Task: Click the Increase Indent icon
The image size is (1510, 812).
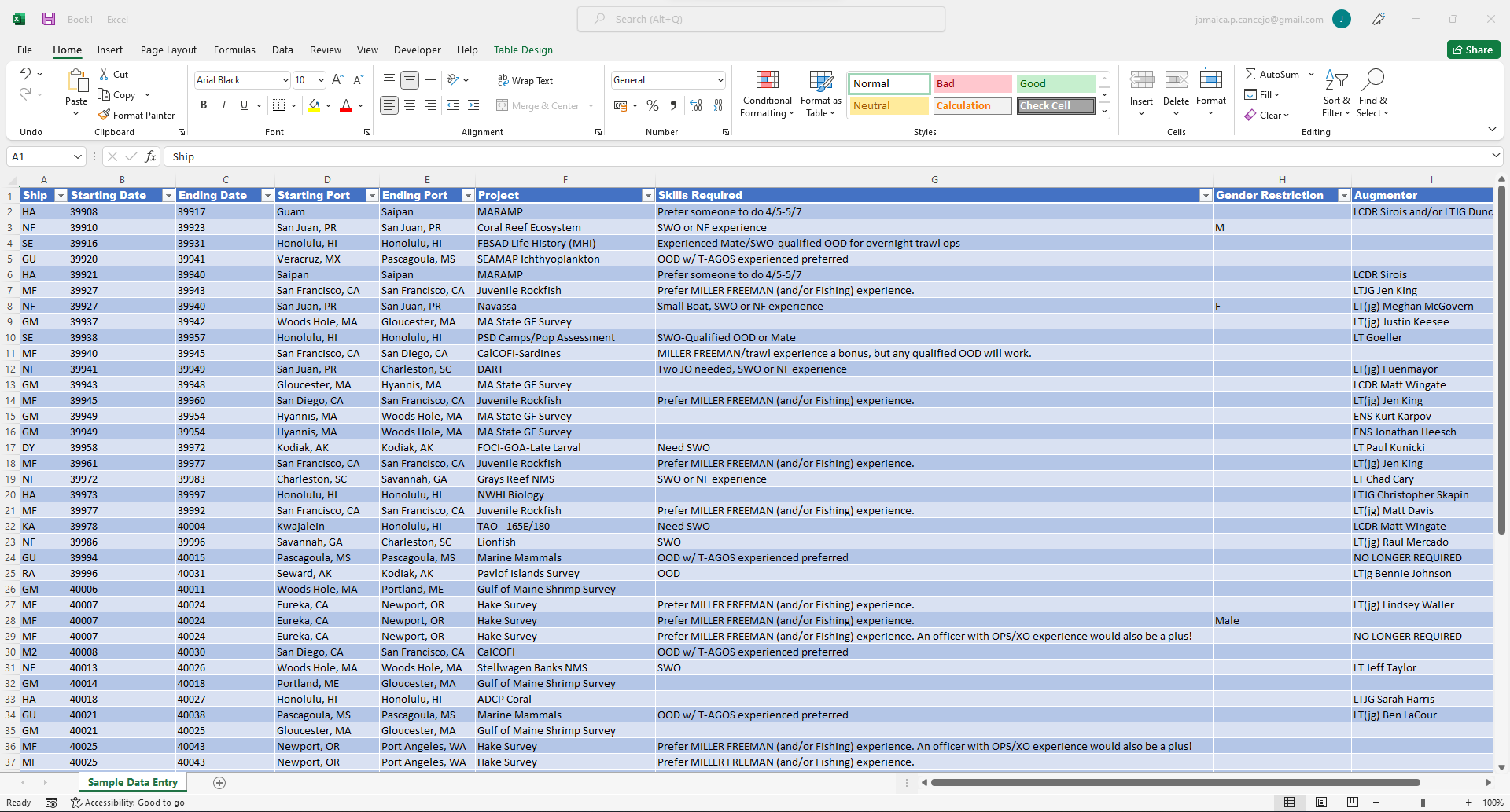Action: click(473, 105)
